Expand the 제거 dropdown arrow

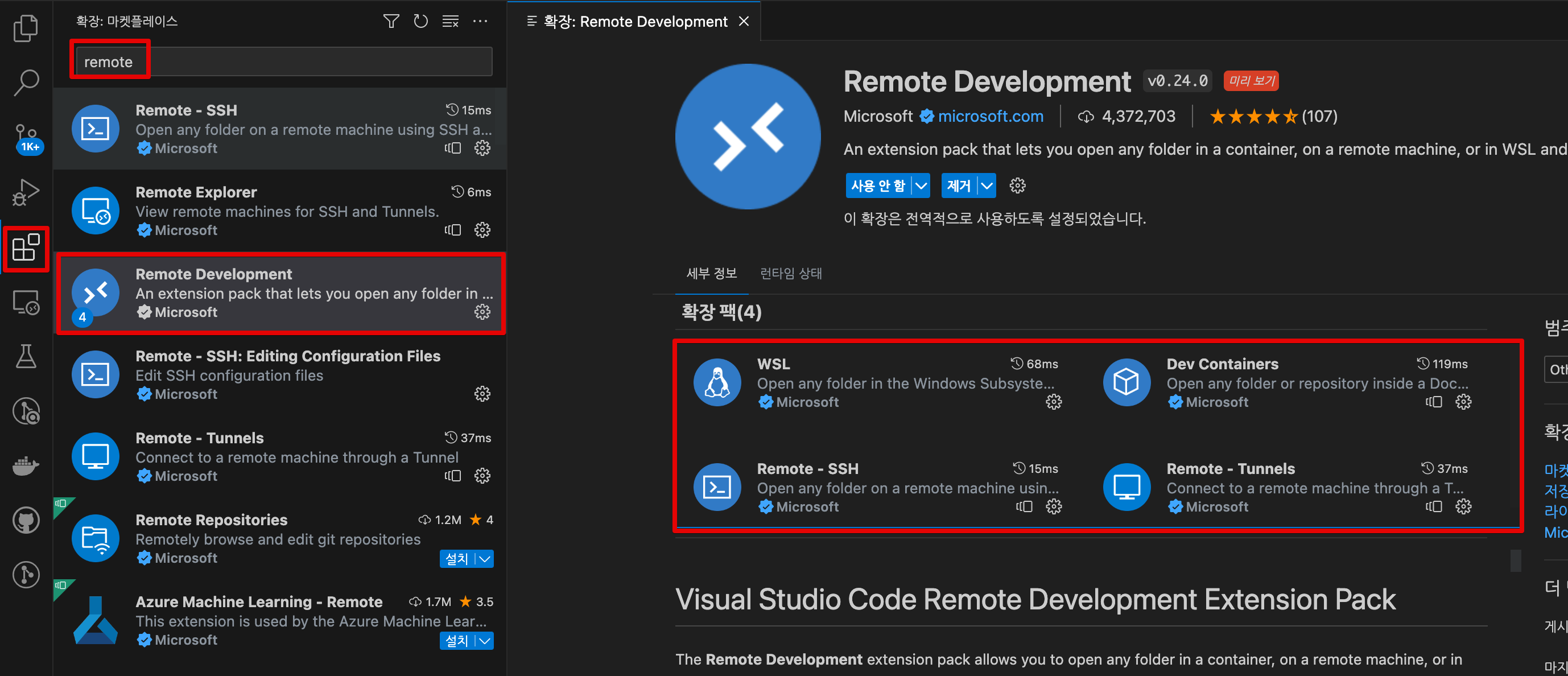point(987,186)
